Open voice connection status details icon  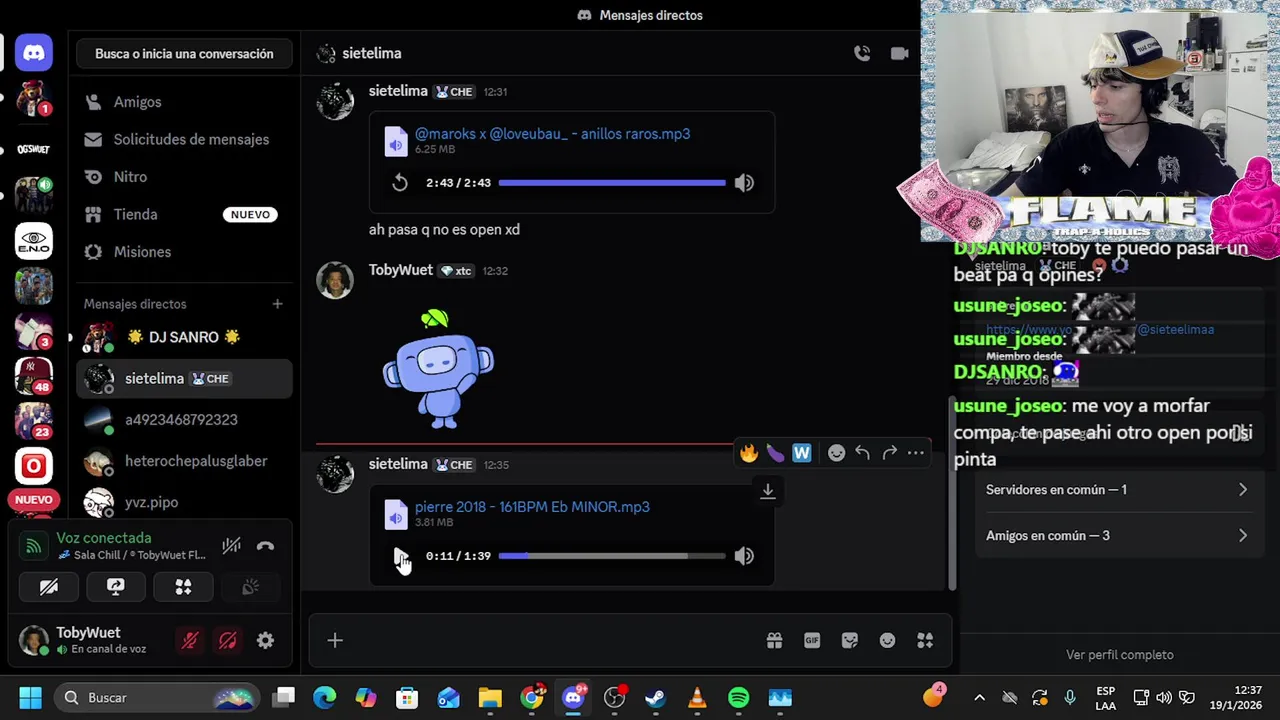pos(34,546)
